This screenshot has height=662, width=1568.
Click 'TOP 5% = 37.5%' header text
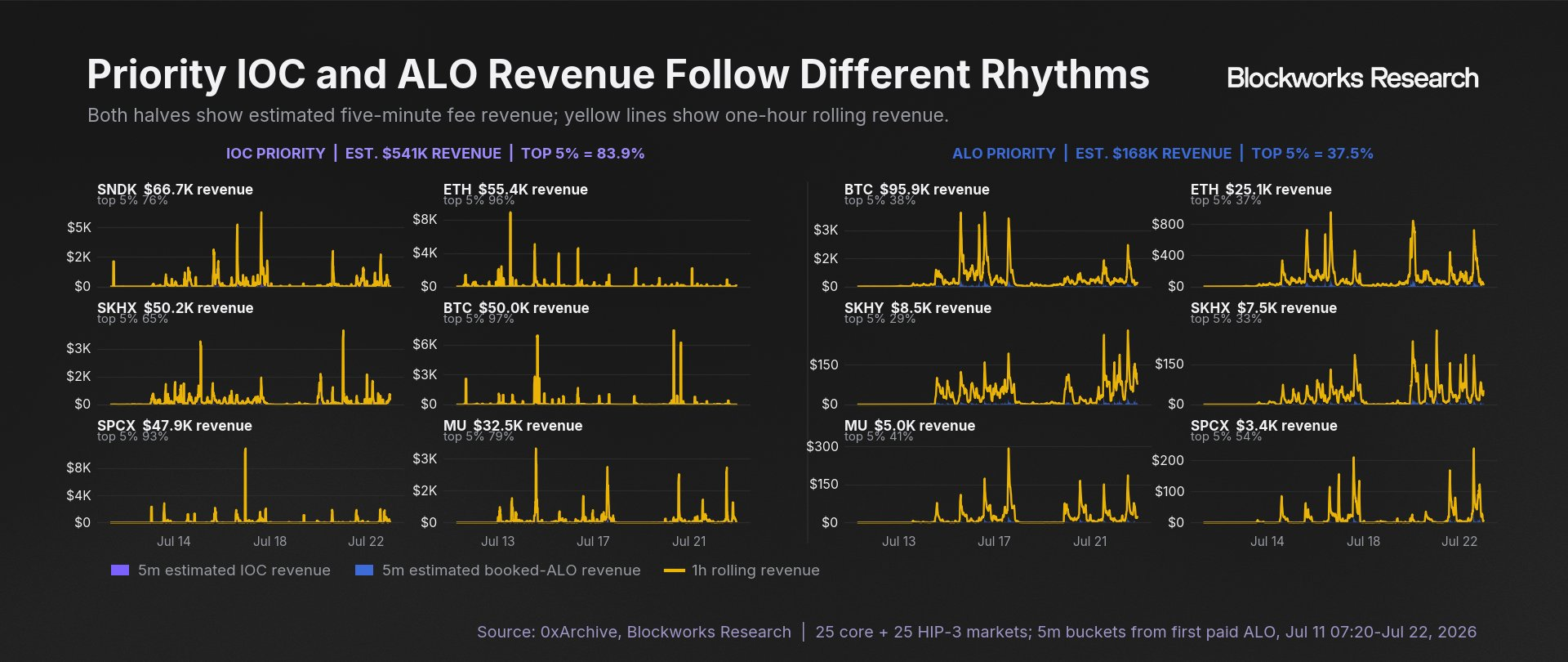point(1312,154)
